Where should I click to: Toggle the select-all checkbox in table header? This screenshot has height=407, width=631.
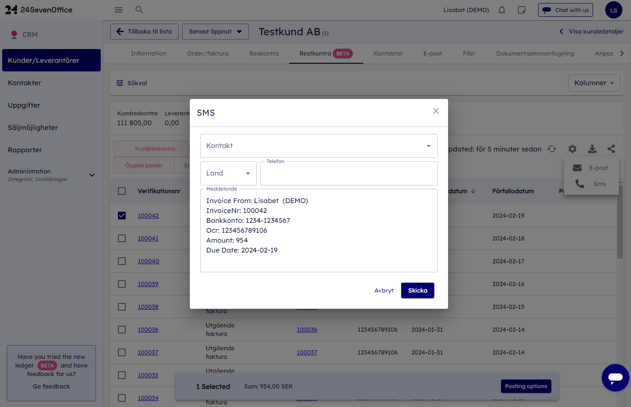tap(122, 191)
